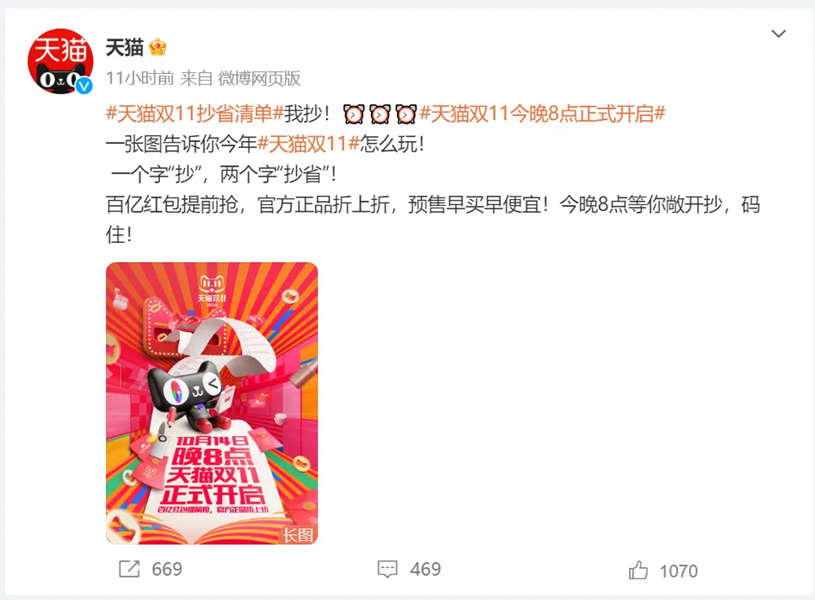The height and width of the screenshot is (600, 815).
Task: Open the 天猫双11 poster image
Action: point(212,403)
